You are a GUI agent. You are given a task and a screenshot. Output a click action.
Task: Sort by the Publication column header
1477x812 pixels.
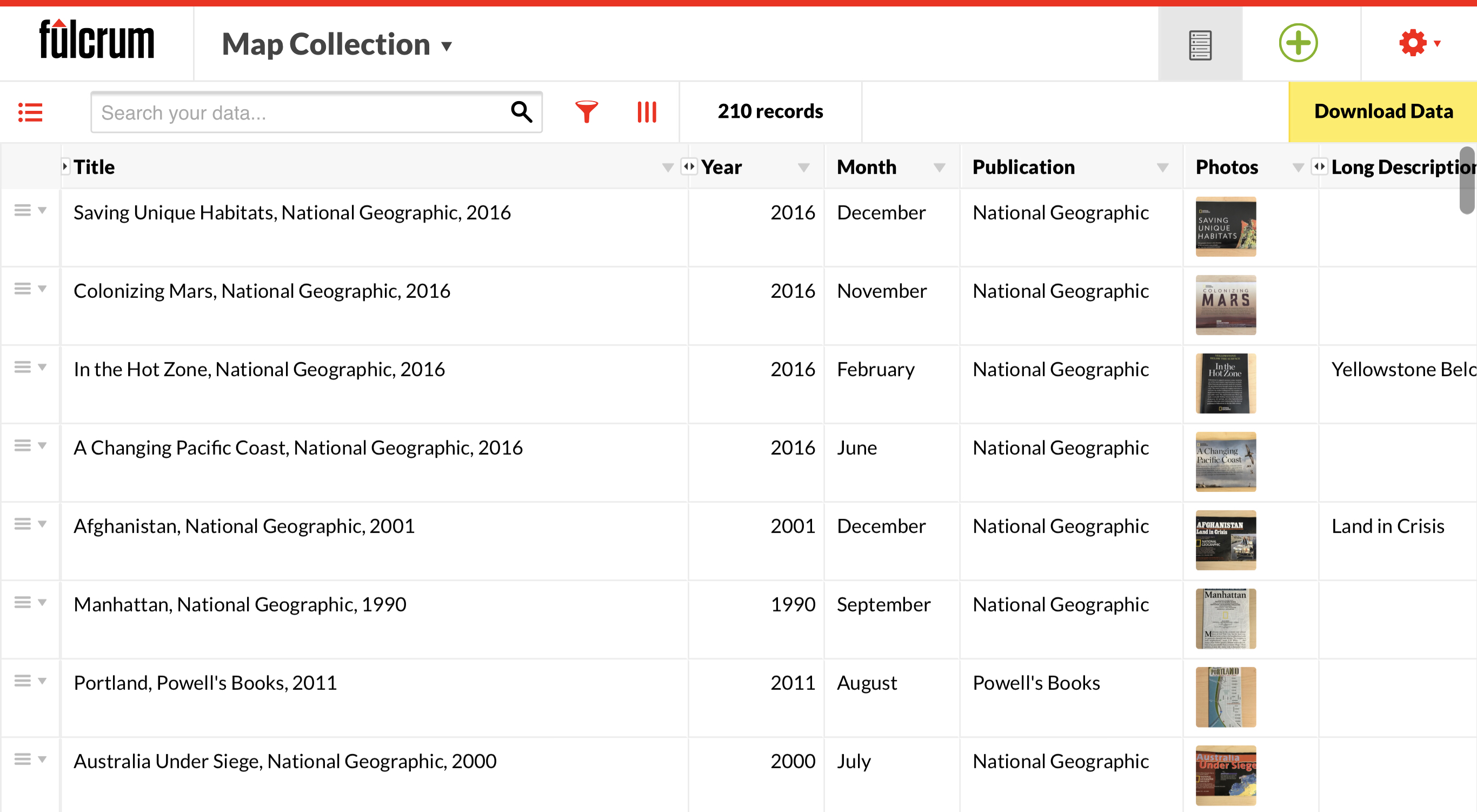tap(1023, 167)
